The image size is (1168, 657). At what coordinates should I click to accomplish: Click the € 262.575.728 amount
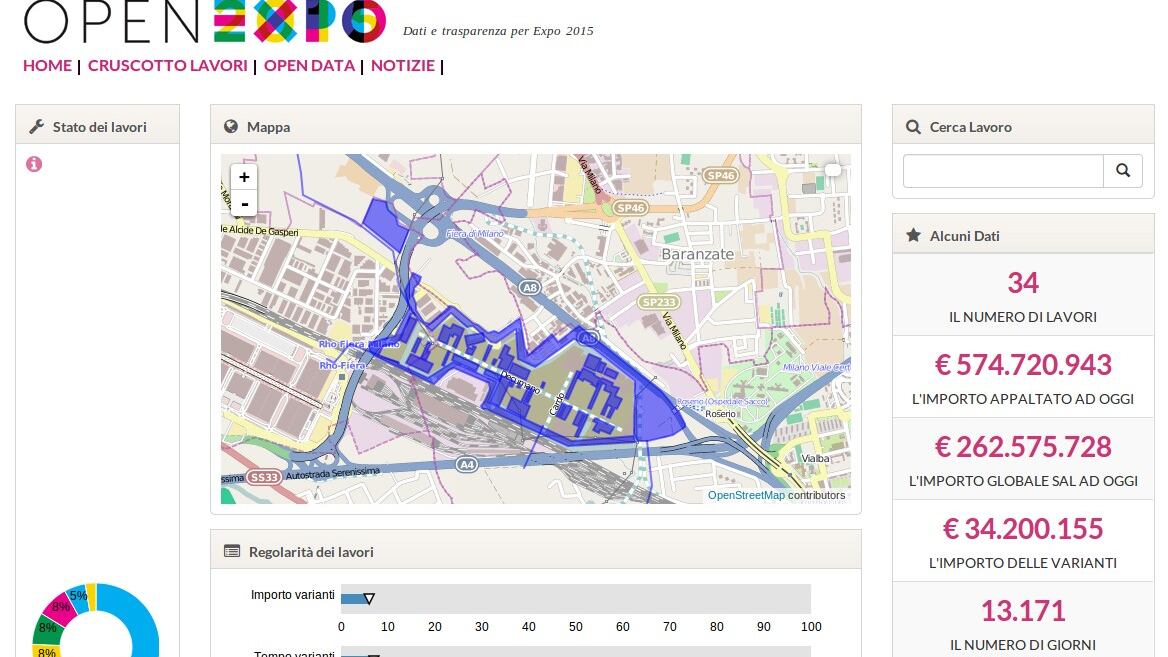1023,447
